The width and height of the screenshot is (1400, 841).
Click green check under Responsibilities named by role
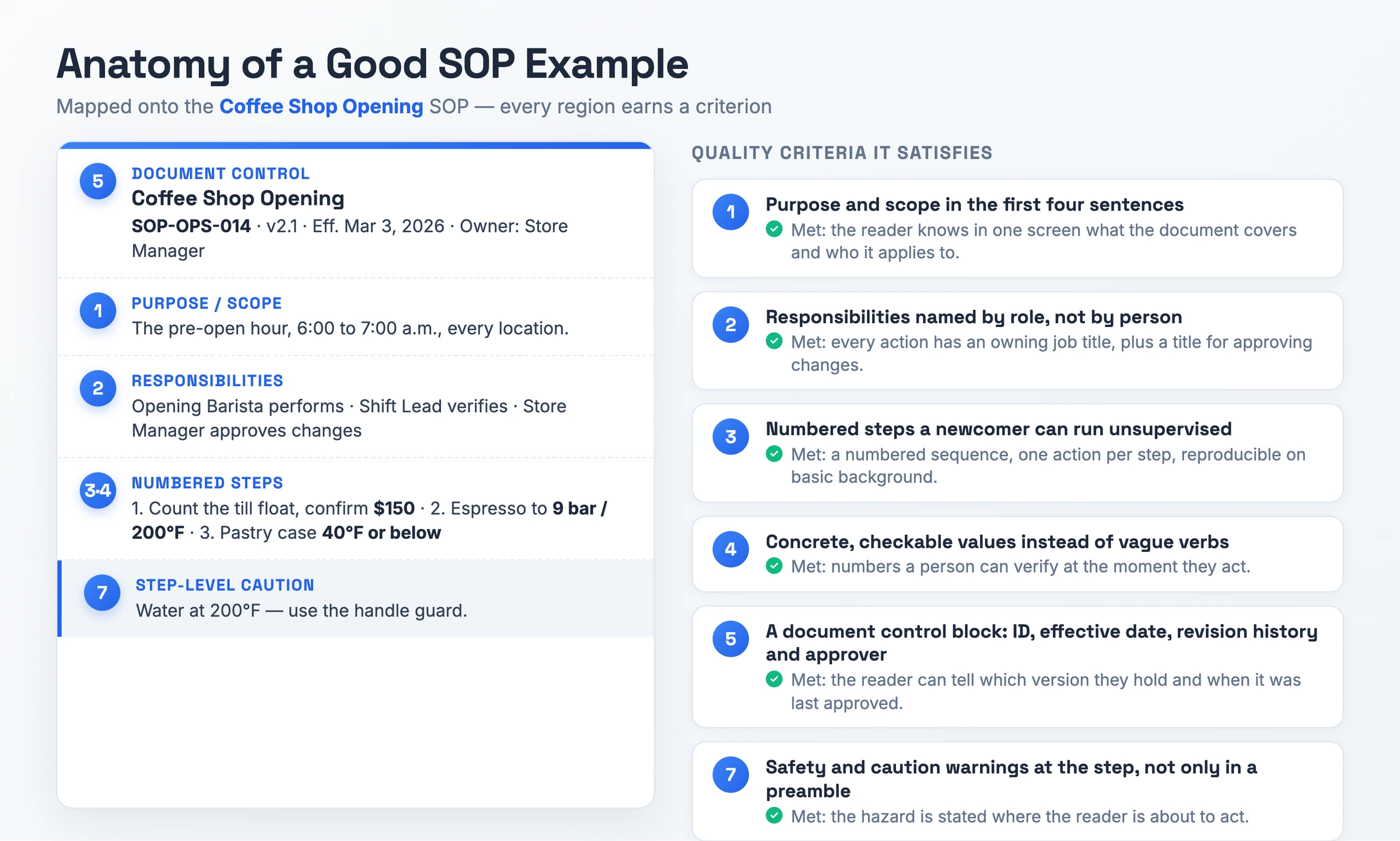tap(774, 341)
